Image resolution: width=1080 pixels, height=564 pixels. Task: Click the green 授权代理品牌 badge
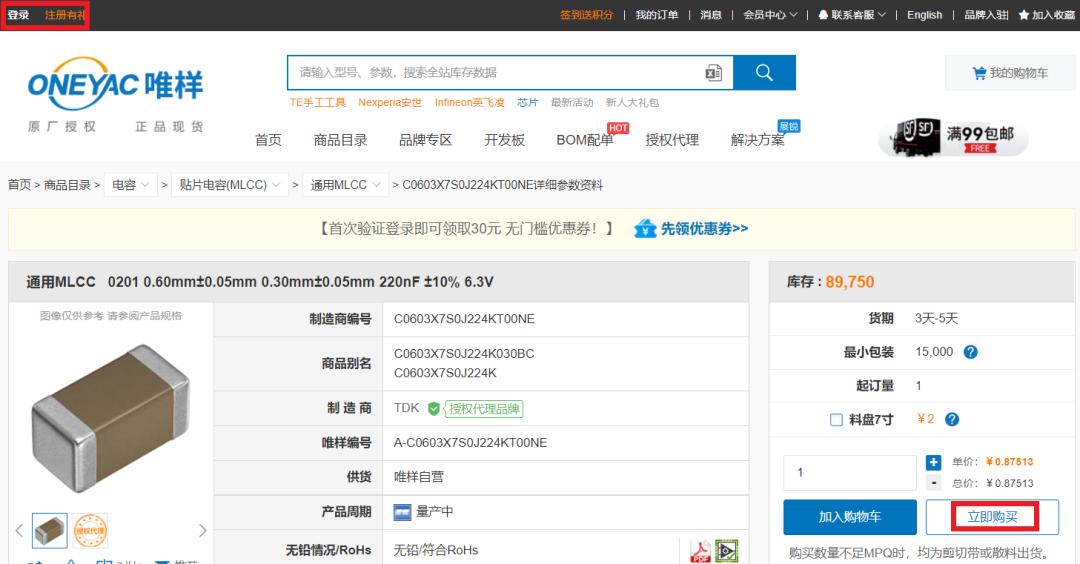(484, 408)
